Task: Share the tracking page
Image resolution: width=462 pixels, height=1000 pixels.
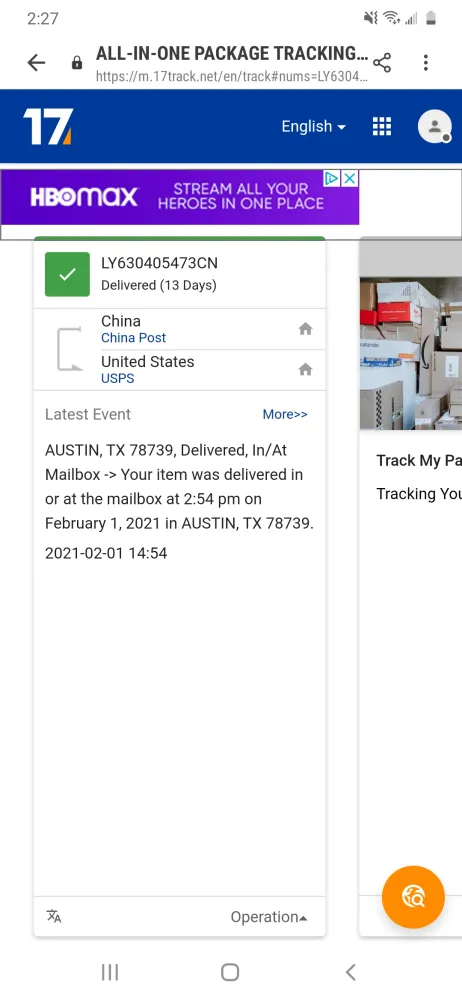Action: pyautogui.click(x=382, y=62)
